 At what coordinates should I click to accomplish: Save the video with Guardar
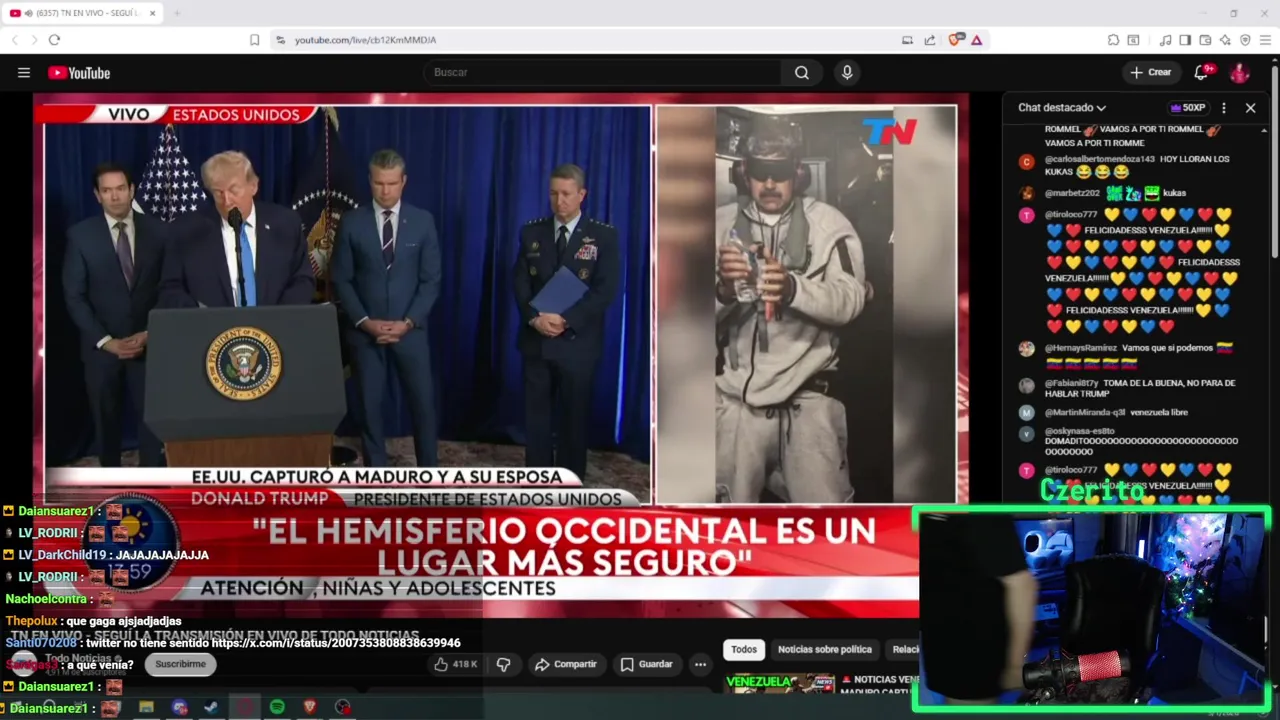point(646,664)
